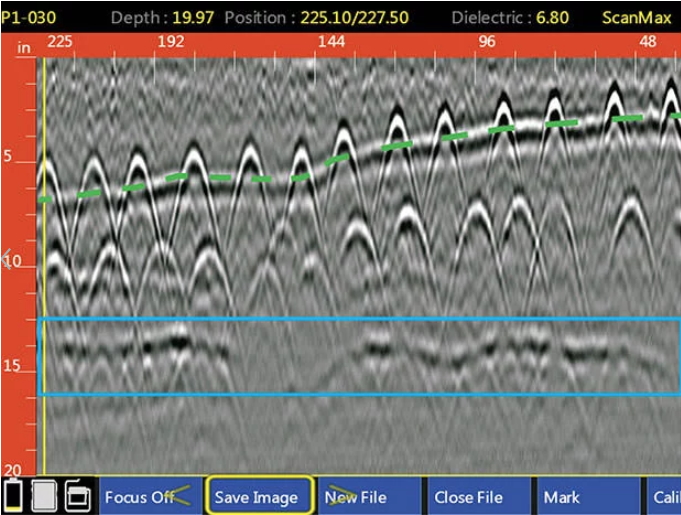Click the left arrow near depth 10
The image size is (681, 515).
[x=6, y=259]
